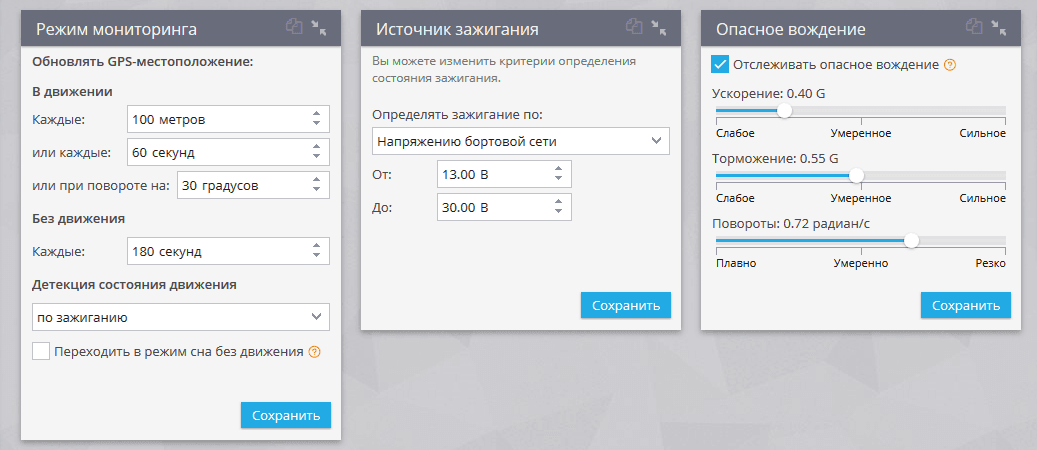1037x450 pixels.
Task: Click the Повороты slider handle
Action: pyautogui.click(x=911, y=240)
